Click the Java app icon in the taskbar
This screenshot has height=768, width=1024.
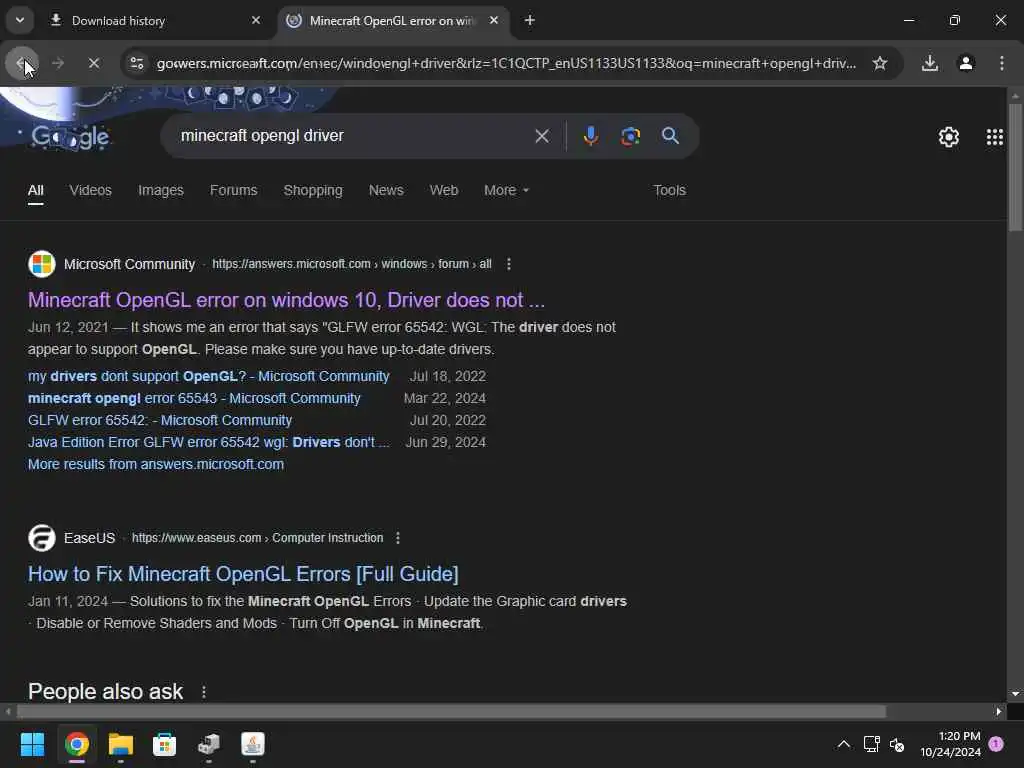pos(253,744)
